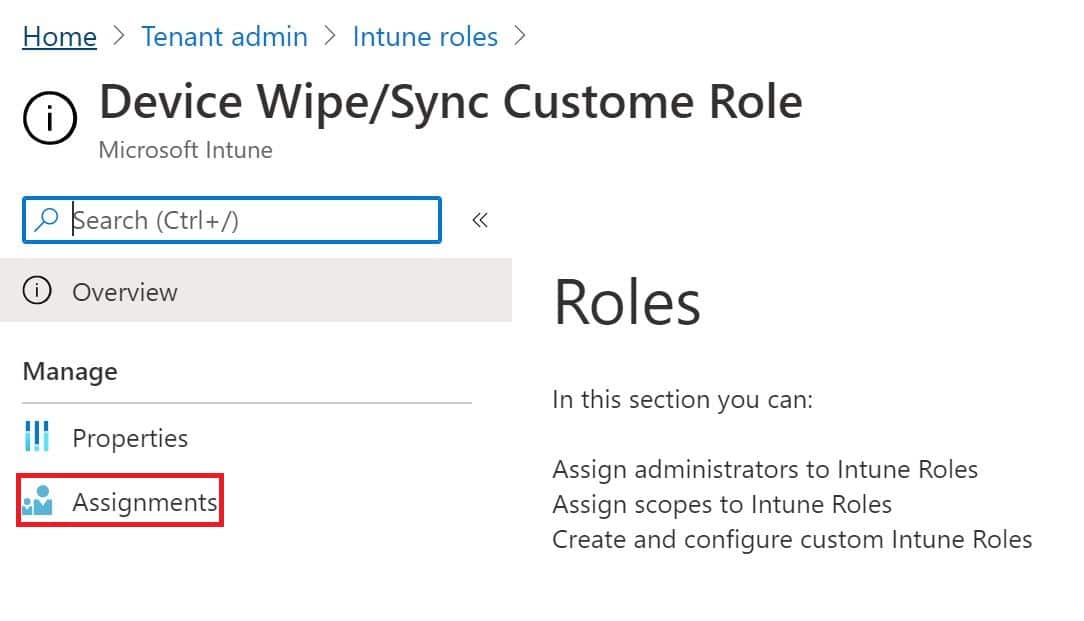This screenshot has height=621, width=1084.
Task: Click the Manage section label
Action: pos(69,371)
